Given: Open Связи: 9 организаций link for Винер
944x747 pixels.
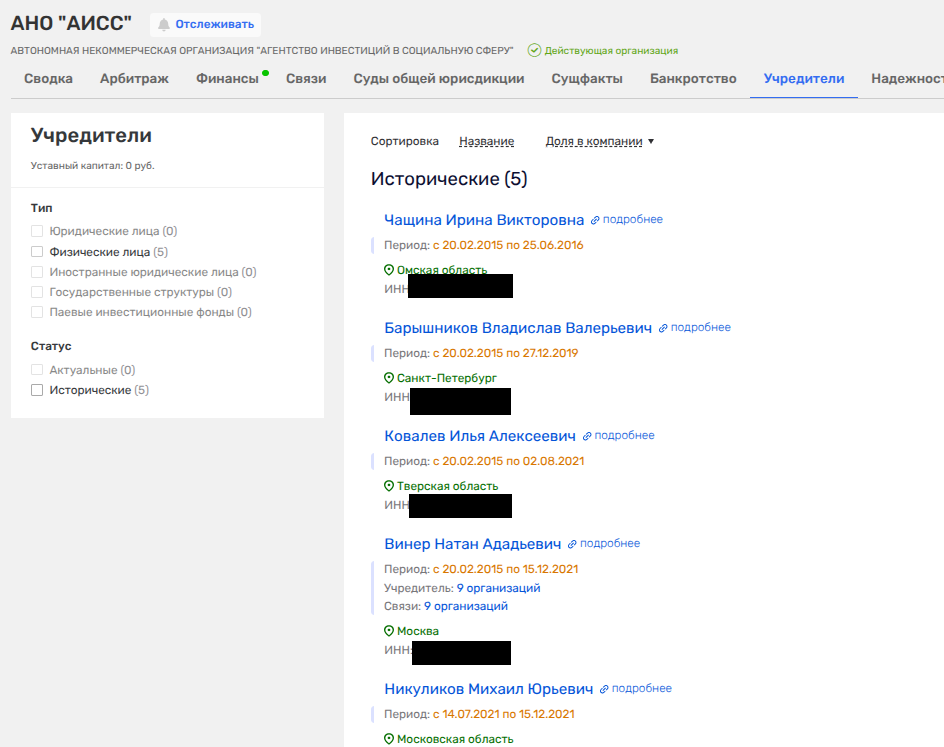Looking at the screenshot, I should tap(465, 606).
